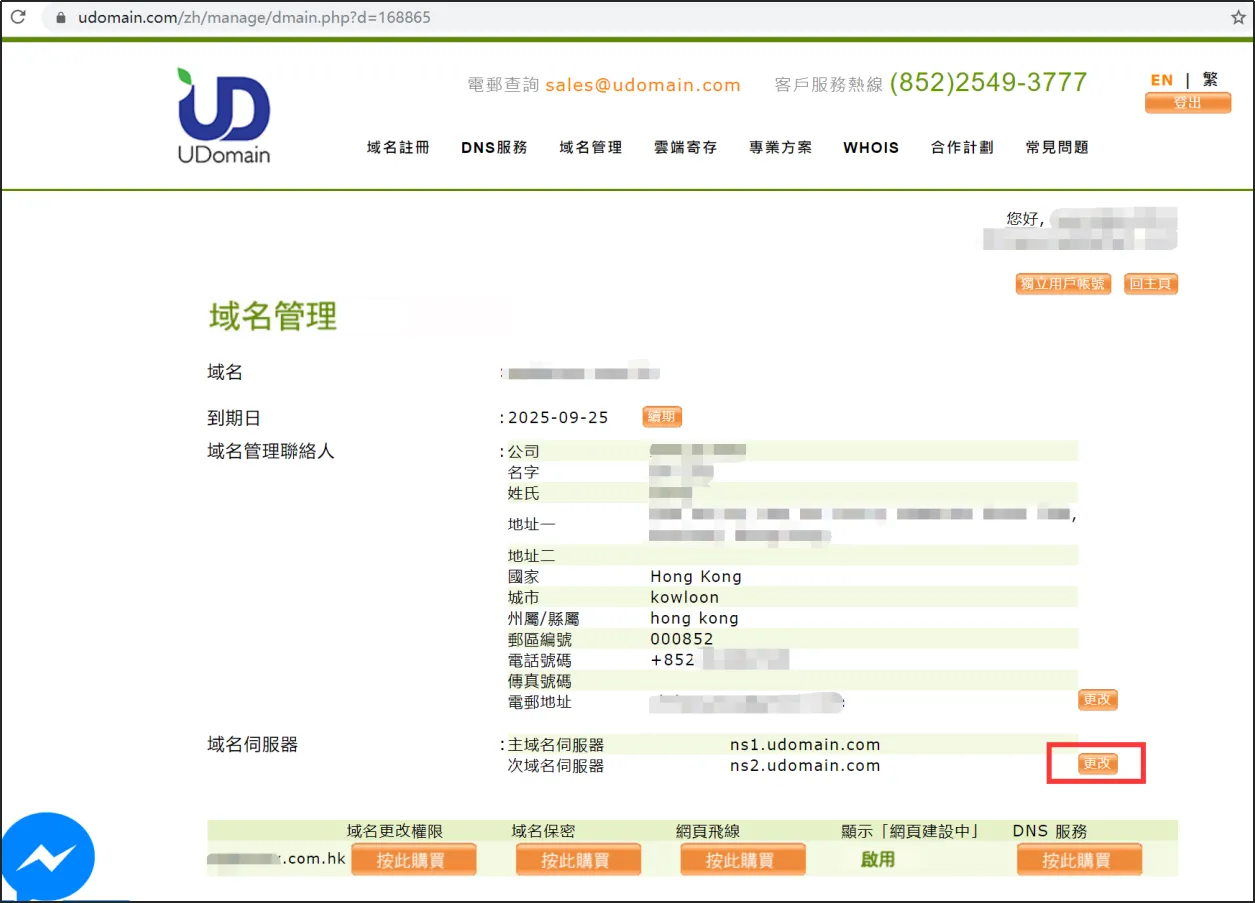The image size is (1255, 903).
Task: Reload the page using the browser refresh icon
Action: (18, 18)
